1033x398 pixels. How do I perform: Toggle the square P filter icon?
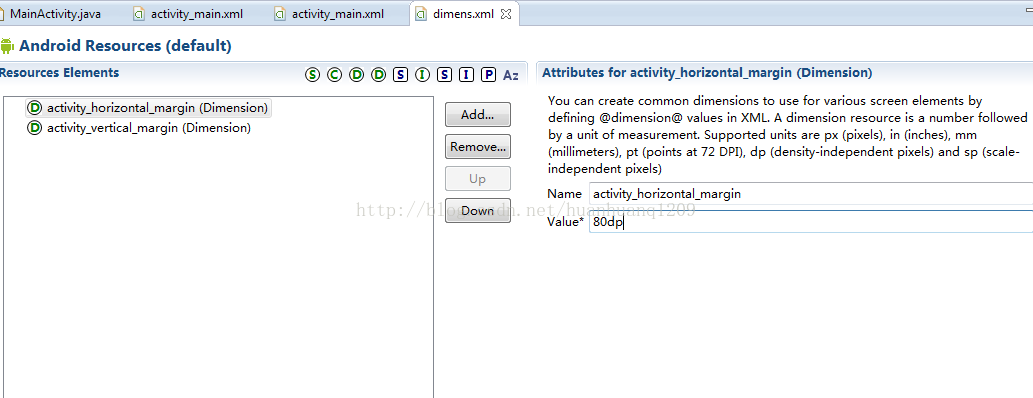[x=488, y=75]
